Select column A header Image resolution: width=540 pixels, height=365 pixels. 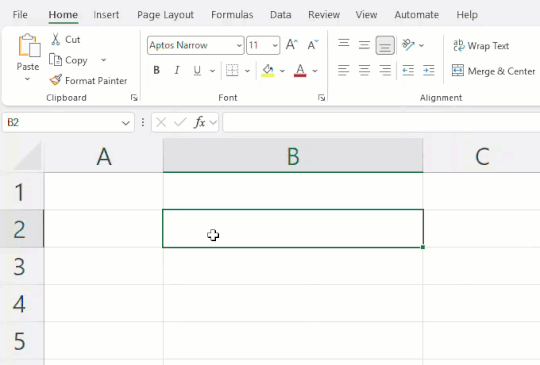pyautogui.click(x=104, y=157)
